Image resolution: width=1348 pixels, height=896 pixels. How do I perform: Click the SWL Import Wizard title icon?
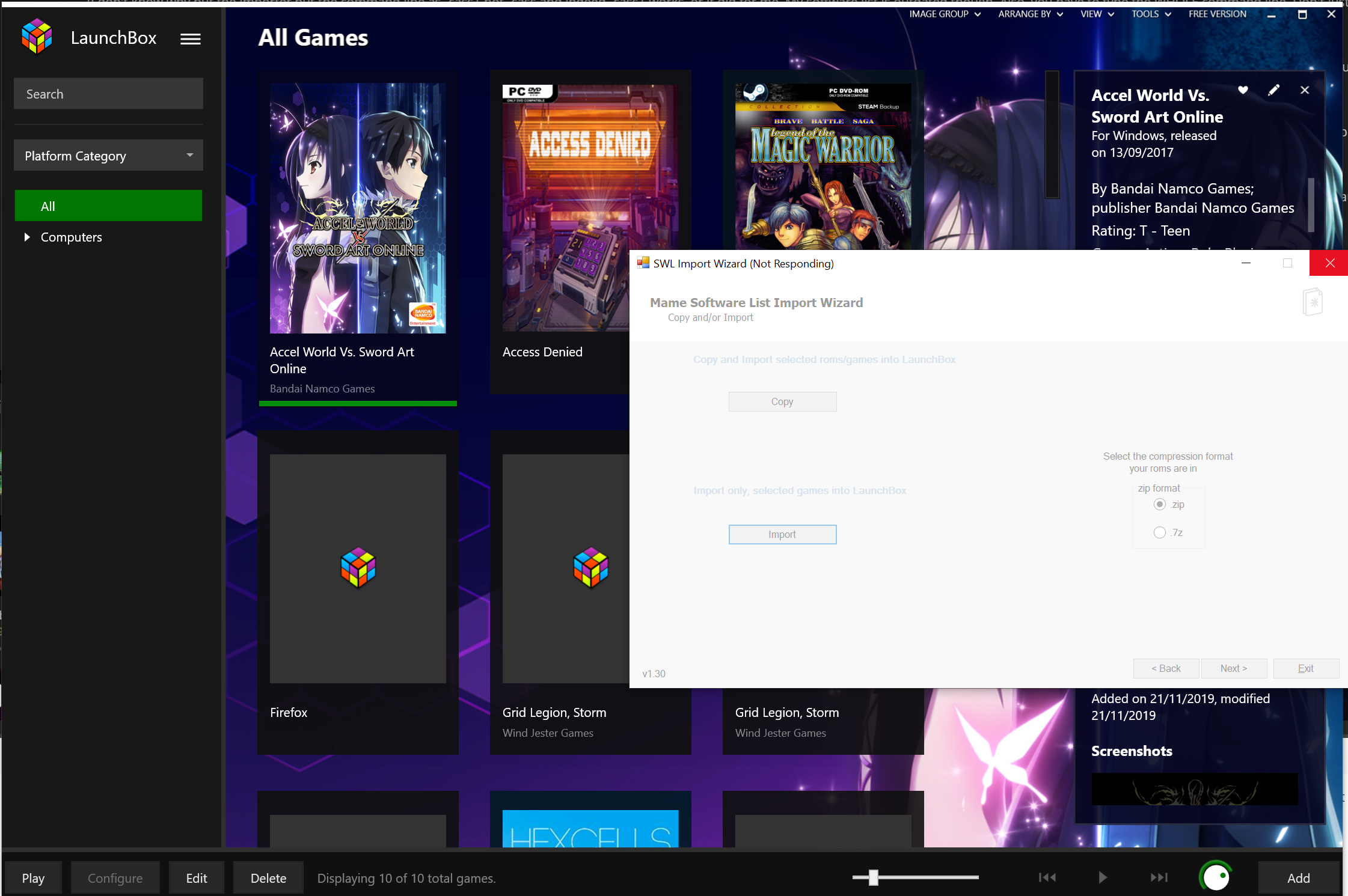pyautogui.click(x=643, y=263)
